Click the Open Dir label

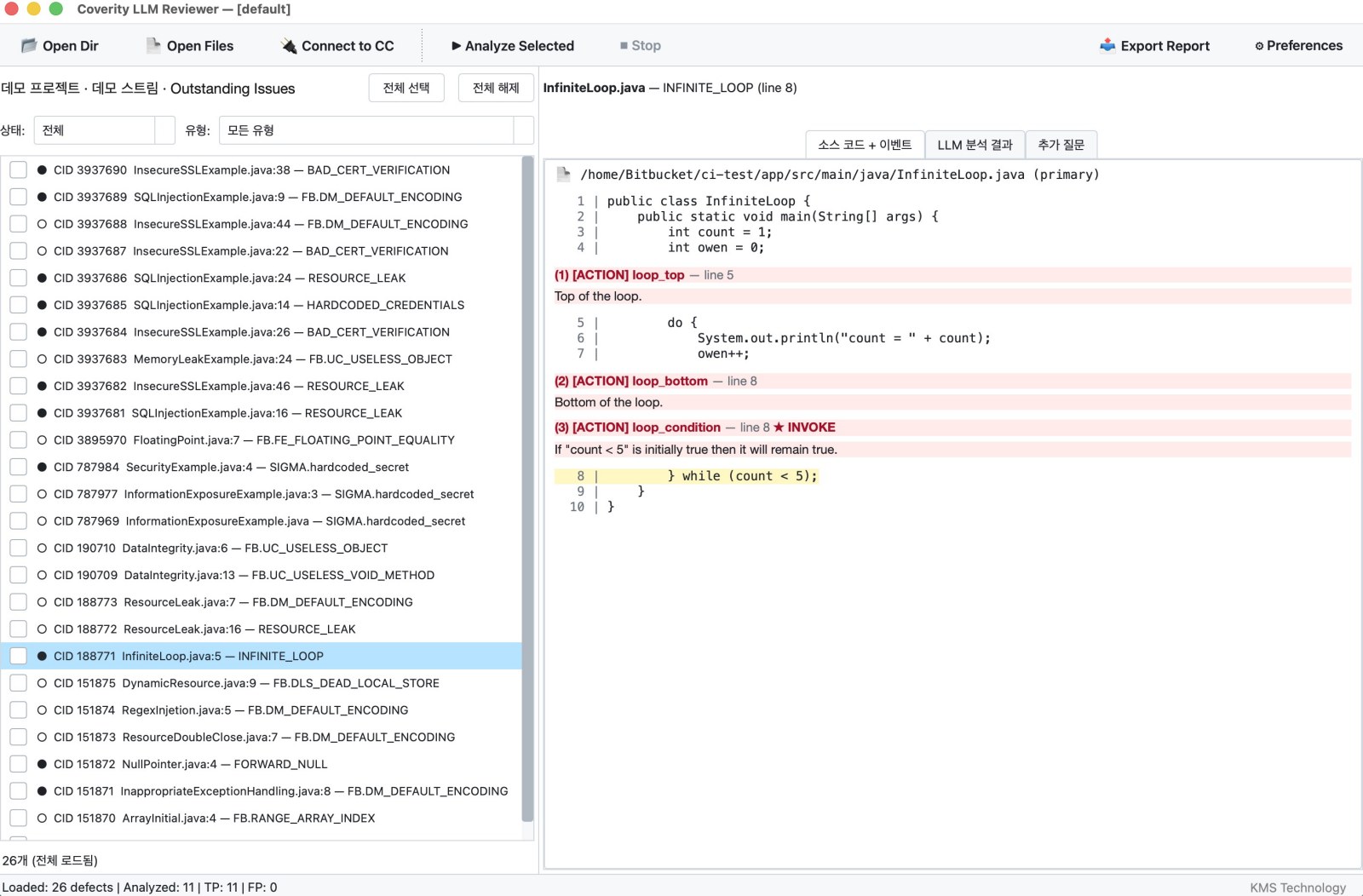71,46
